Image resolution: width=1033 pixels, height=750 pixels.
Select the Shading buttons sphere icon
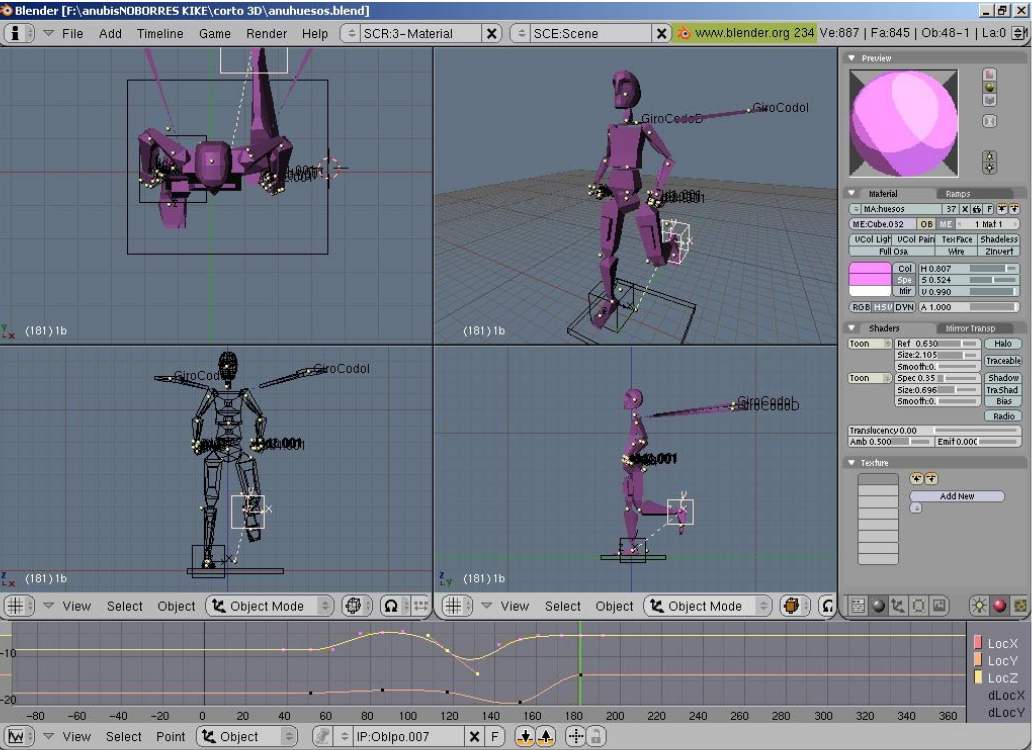click(x=877, y=605)
